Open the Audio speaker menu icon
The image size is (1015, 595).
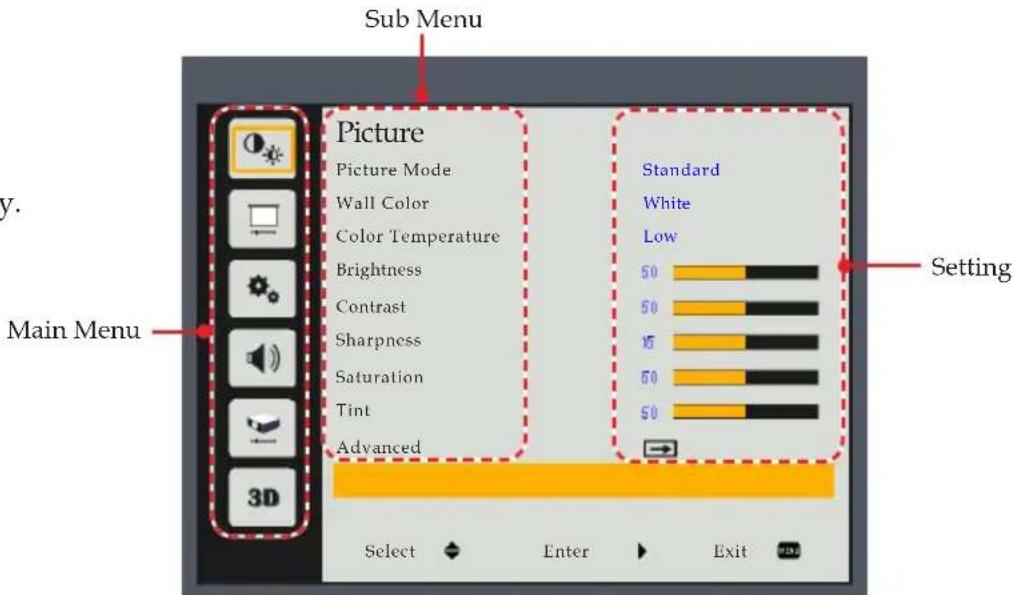point(262,358)
